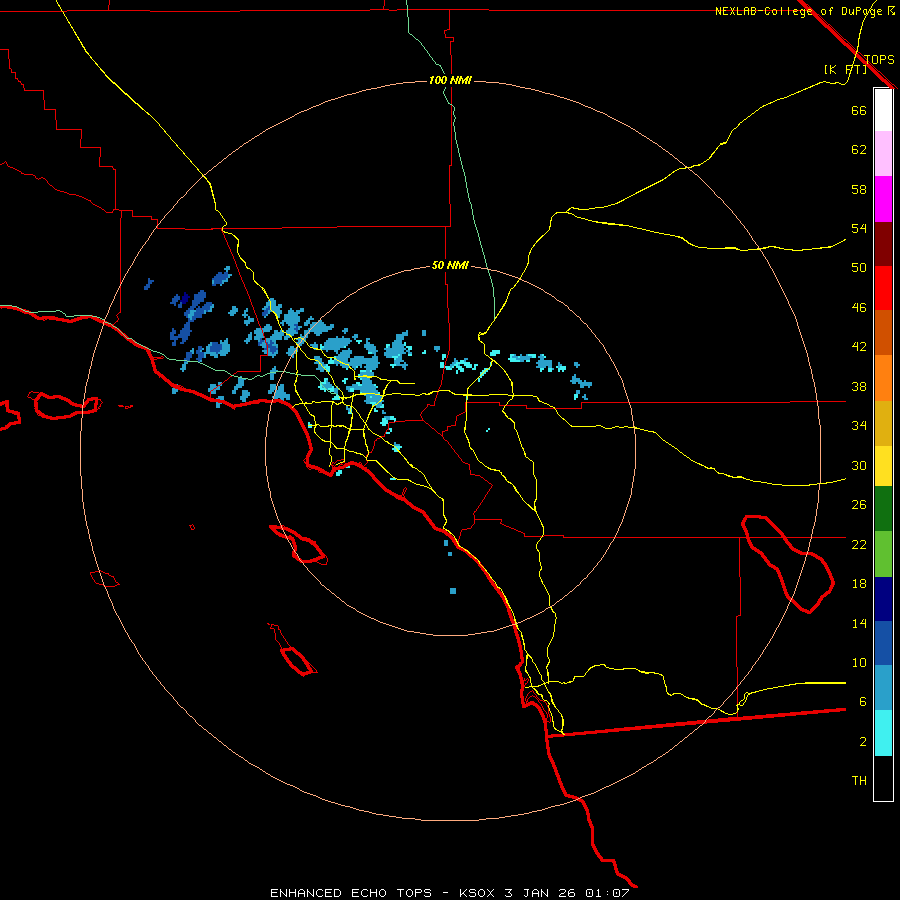Click the yellow legend swatch
900x900 pixels.
pos(883,466)
